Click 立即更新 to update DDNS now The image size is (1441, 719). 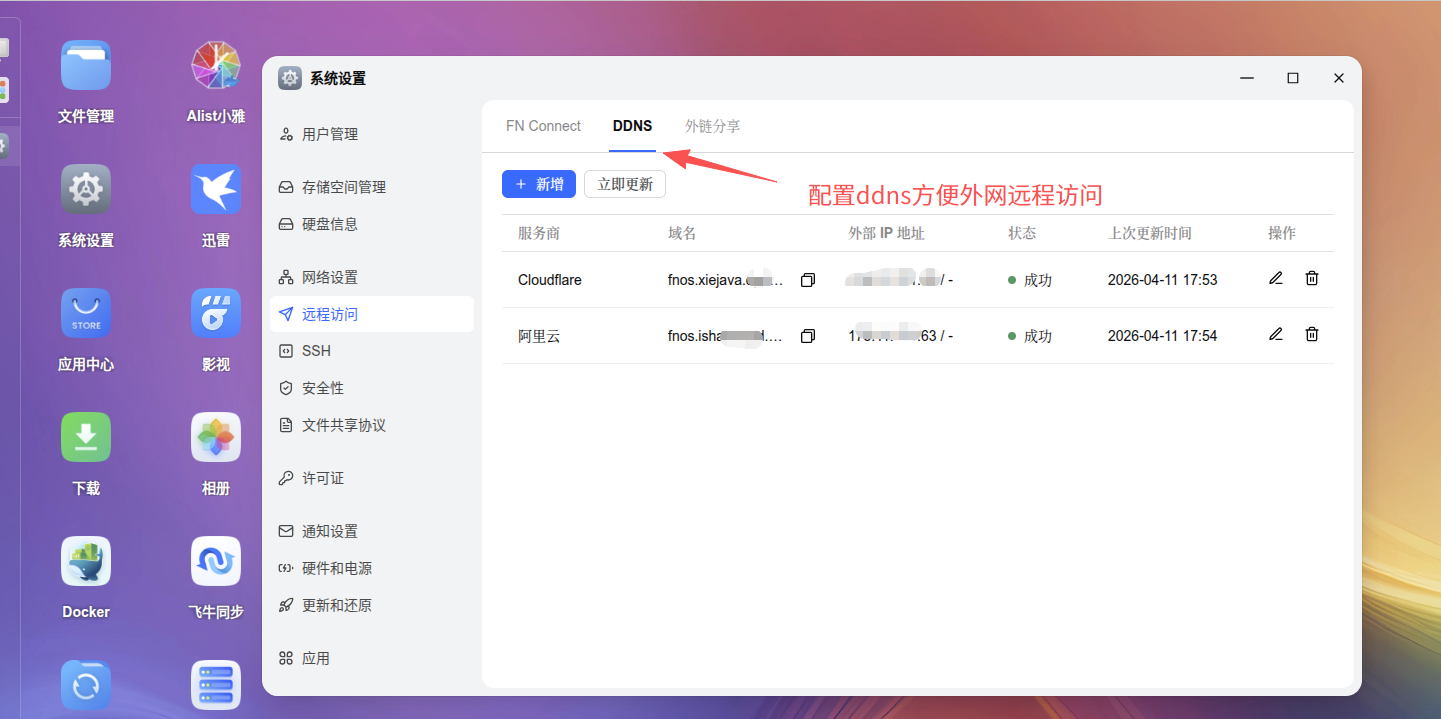tap(624, 183)
